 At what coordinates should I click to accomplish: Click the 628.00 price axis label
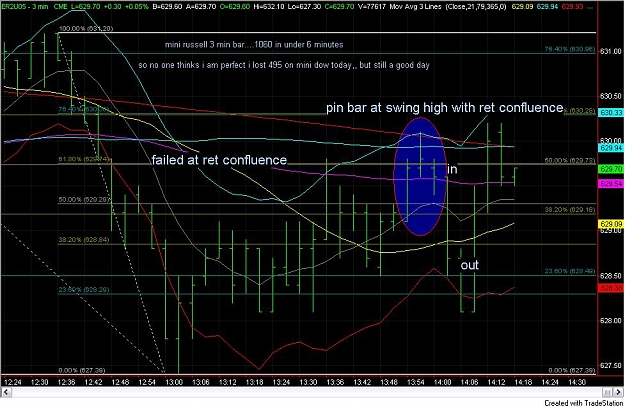coord(611,320)
